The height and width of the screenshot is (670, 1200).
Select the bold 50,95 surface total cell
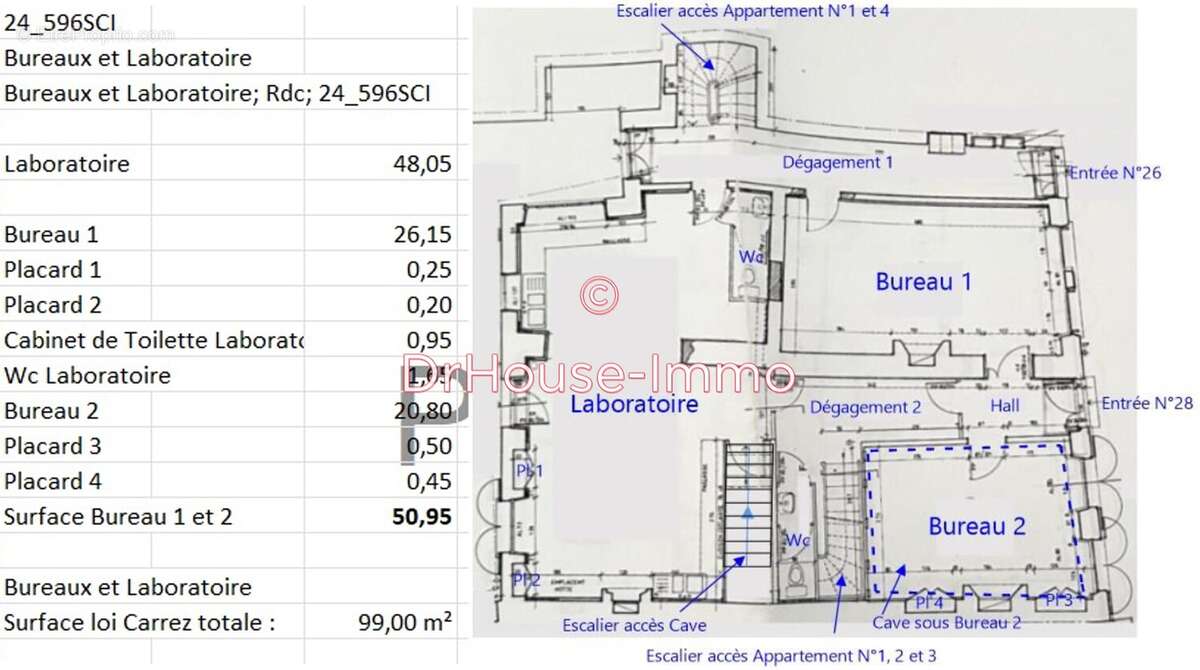[421, 517]
